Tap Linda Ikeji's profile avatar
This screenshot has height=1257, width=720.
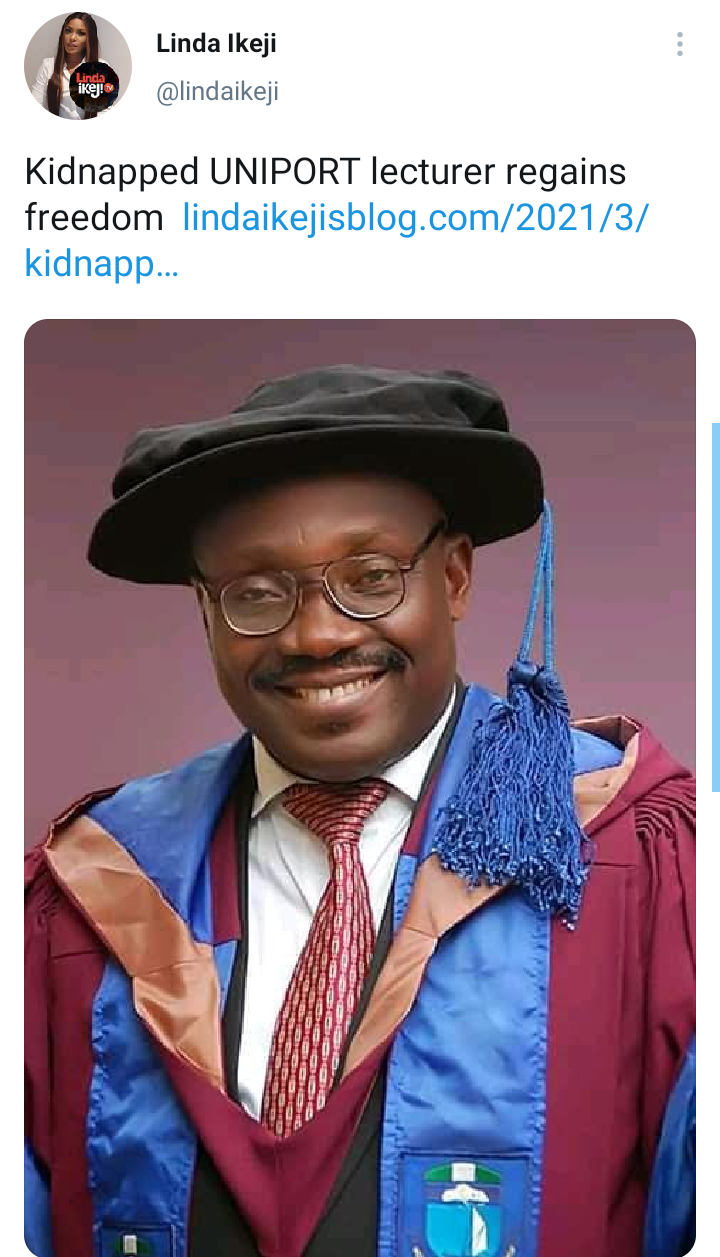point(78,67)
